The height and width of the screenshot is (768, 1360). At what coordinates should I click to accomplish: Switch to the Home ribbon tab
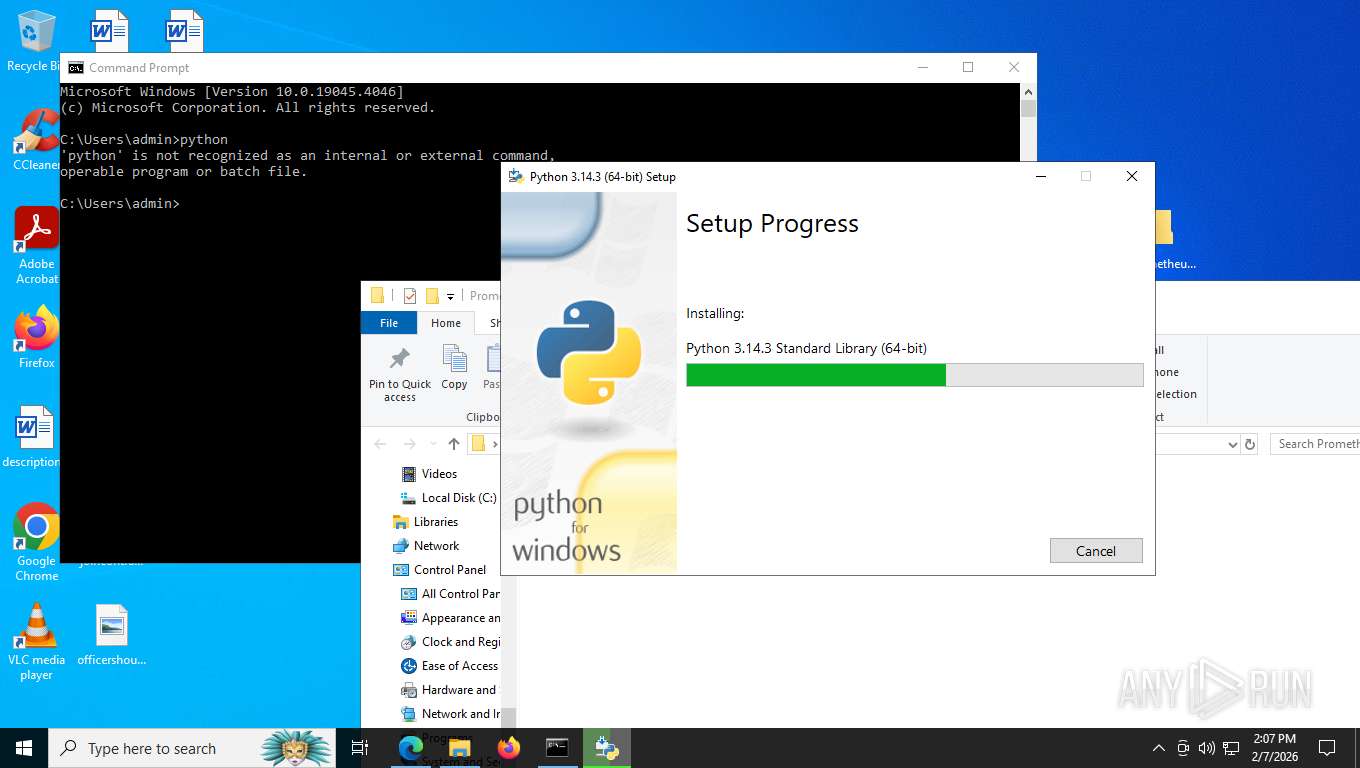tap(446, 323)
